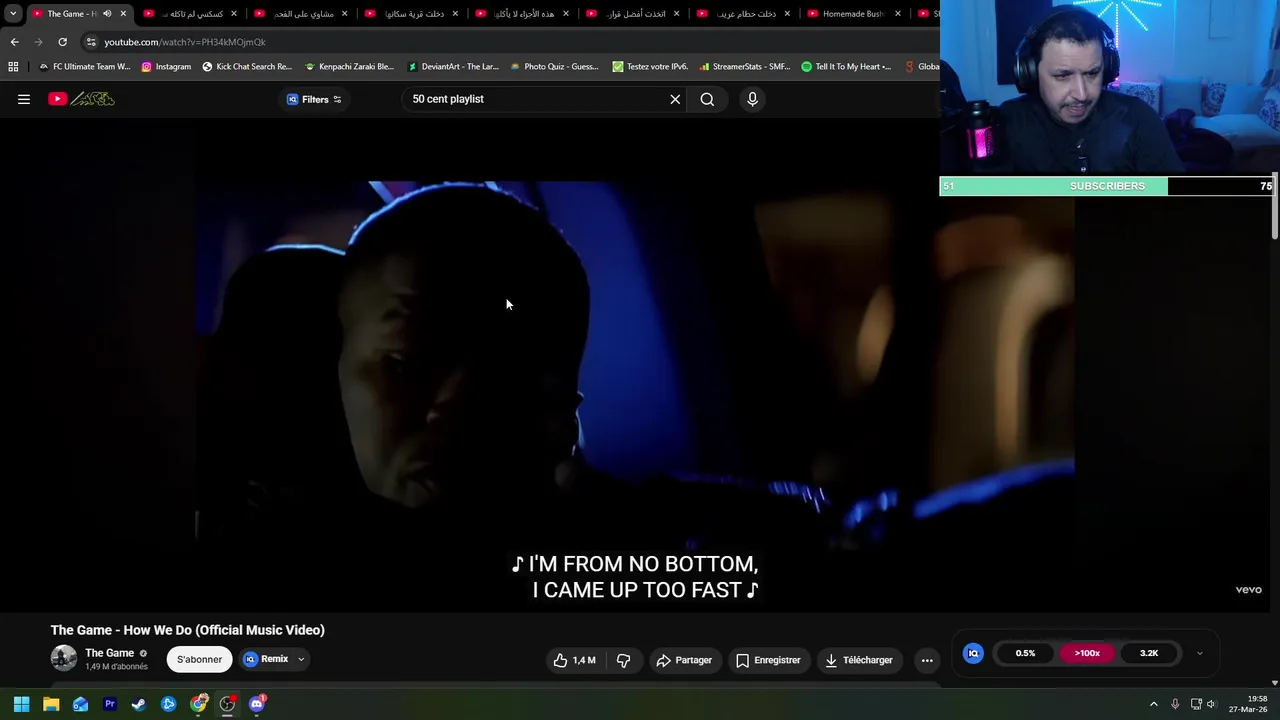Open the system tray volume icon

click(x=1211, y=704)
